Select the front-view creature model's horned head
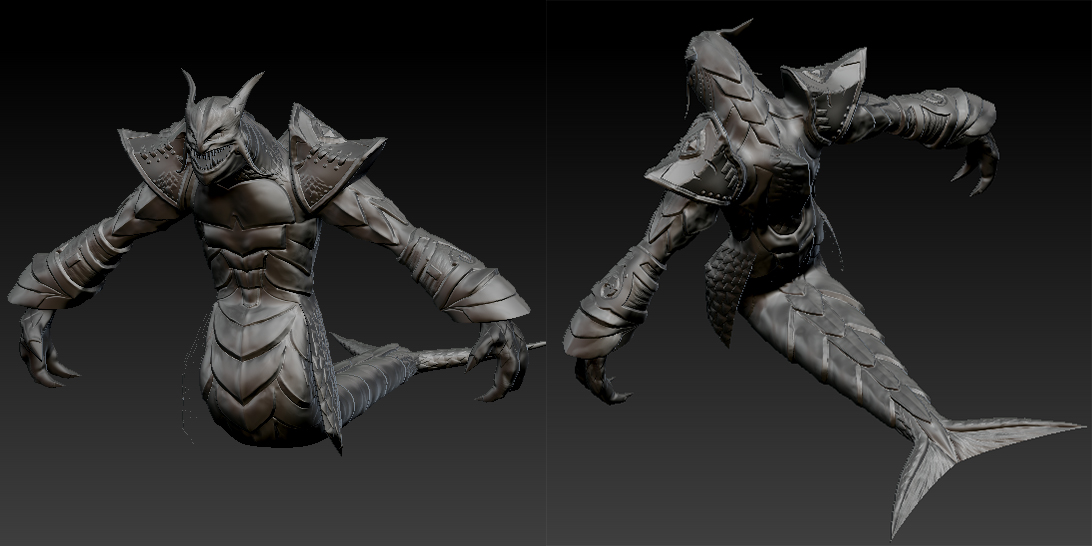Viewport: 1092px width, 546px height. click(x=221, y=129)
